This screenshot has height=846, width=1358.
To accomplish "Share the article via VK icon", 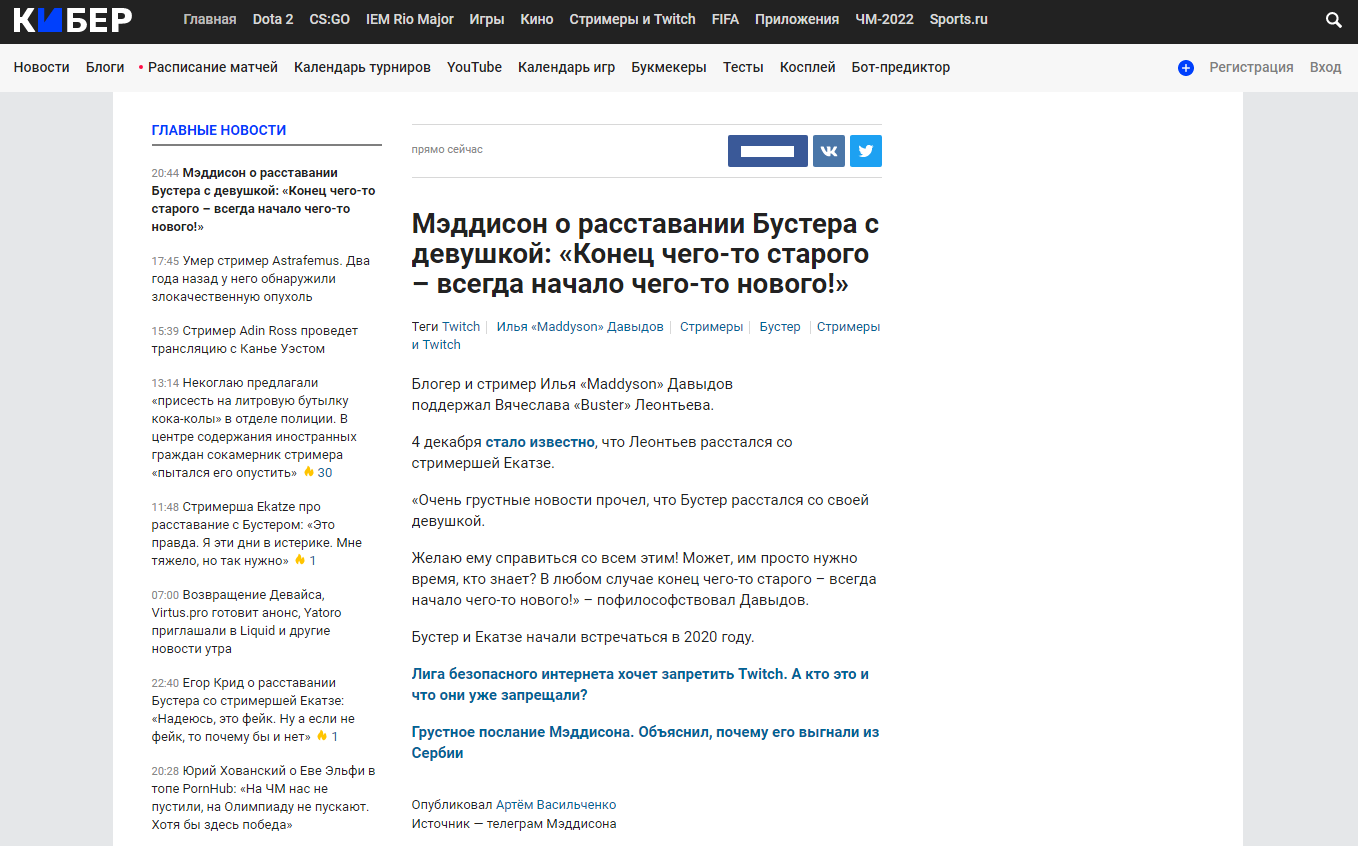I will pos(829,151).
